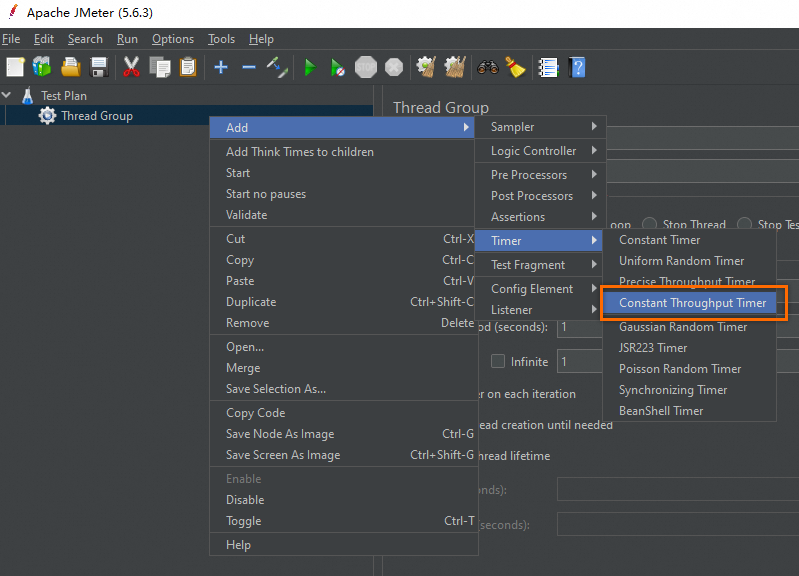Viewport: 799px width, 576px height.
Task: Select Thread Group tree item
Action: point(97,116)
